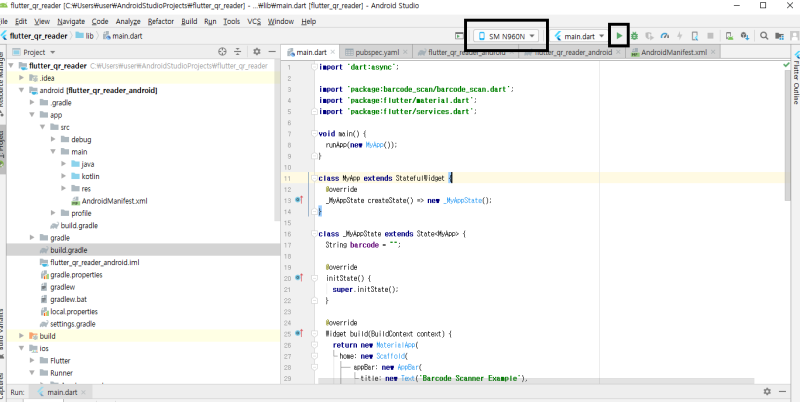Viewport: 800px width, 402px height.
Task: Select flutter_qr_reader_android.iml in the tree
Action: pos(94,262)
